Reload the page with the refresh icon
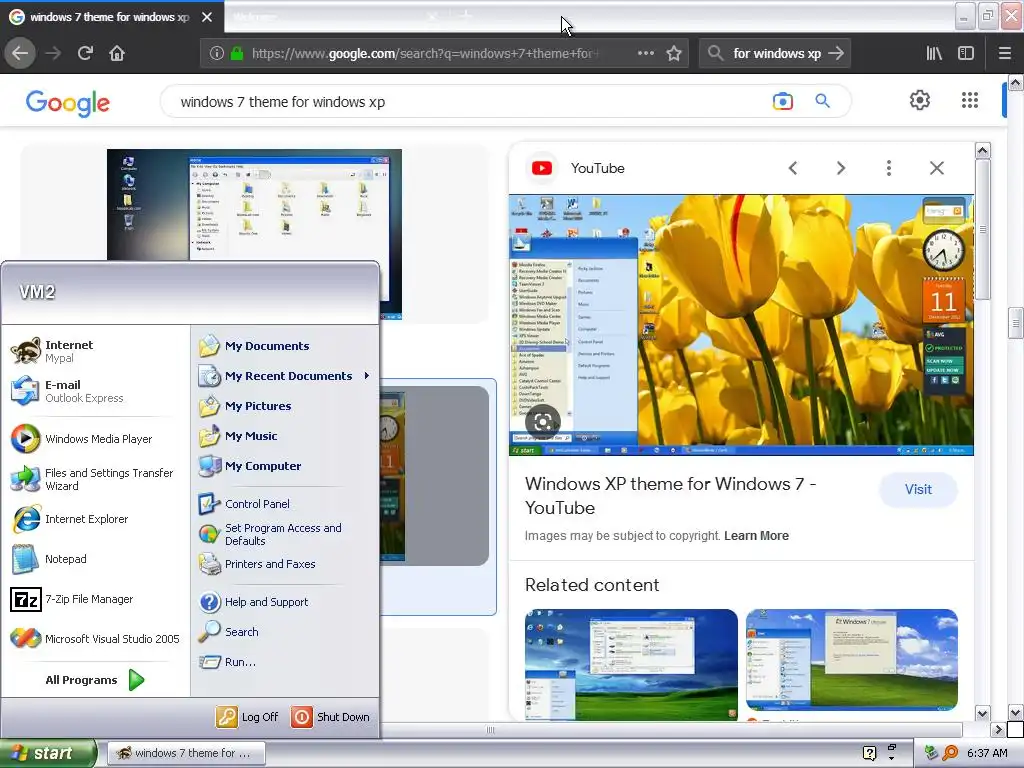This screenshot has width=1024, height=768. coord(85,53)
